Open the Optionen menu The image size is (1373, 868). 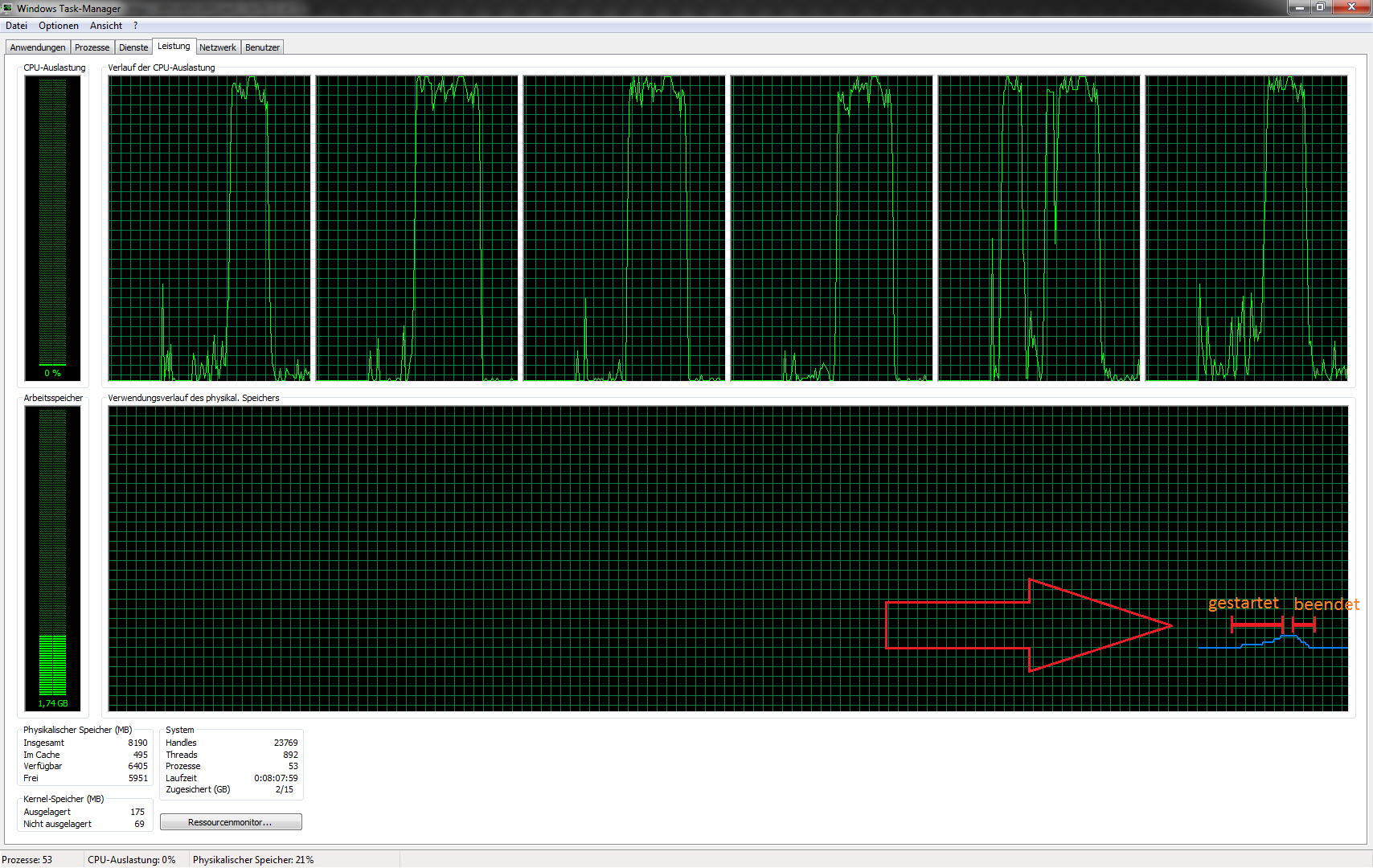(59, 26)
